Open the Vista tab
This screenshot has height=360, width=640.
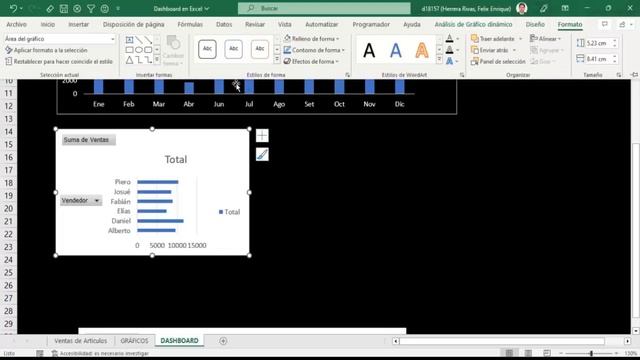coord(285,24)
